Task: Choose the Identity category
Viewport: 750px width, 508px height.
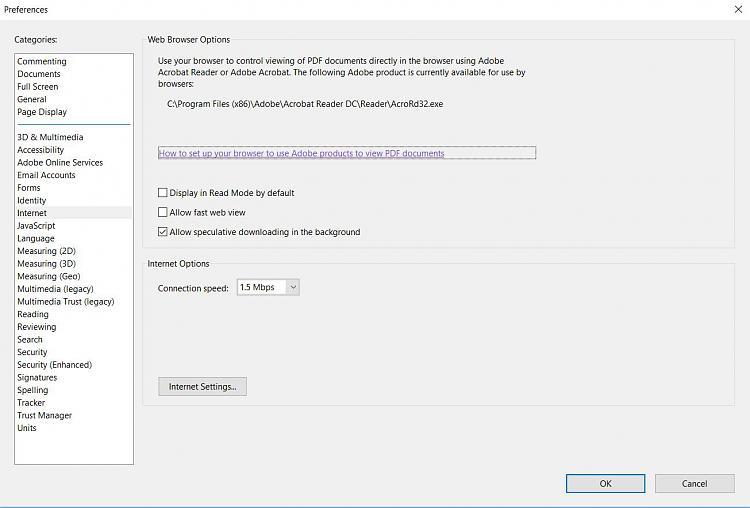Action: point(32,200)
